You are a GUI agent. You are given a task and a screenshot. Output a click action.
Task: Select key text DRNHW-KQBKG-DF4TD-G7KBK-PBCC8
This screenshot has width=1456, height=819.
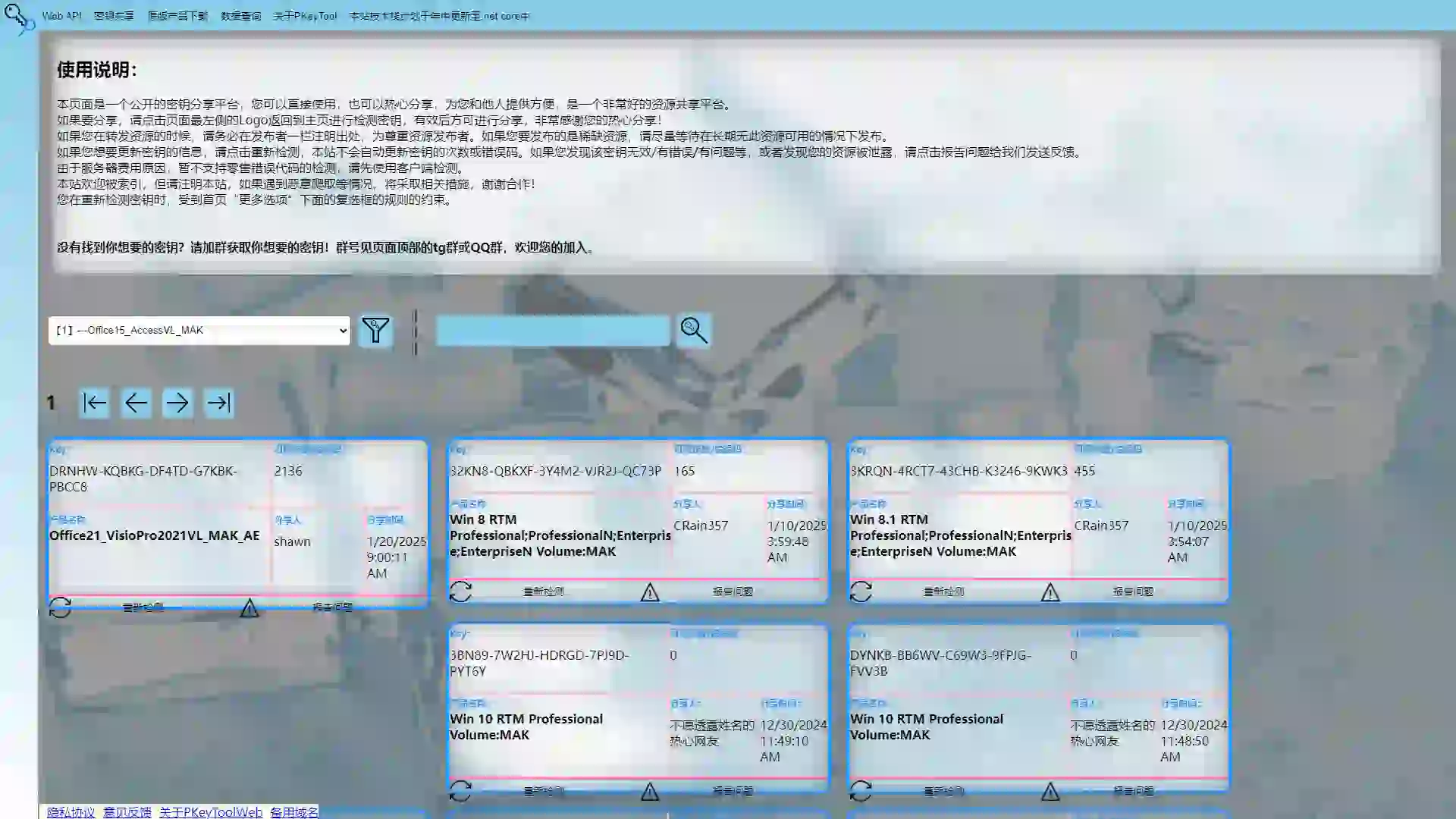tap(143, 479)
